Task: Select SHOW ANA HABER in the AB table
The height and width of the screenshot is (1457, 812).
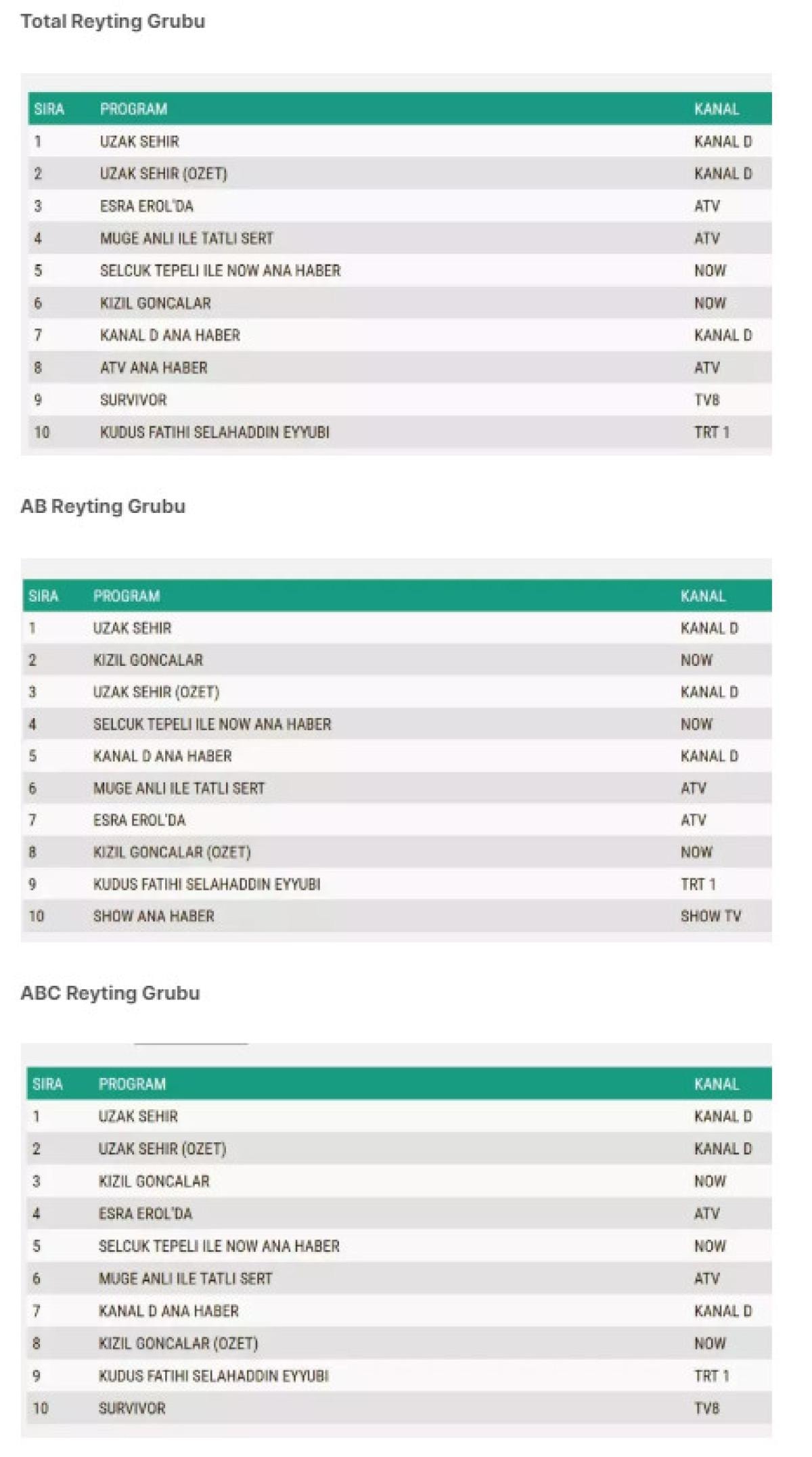Action: pos(154,916)
